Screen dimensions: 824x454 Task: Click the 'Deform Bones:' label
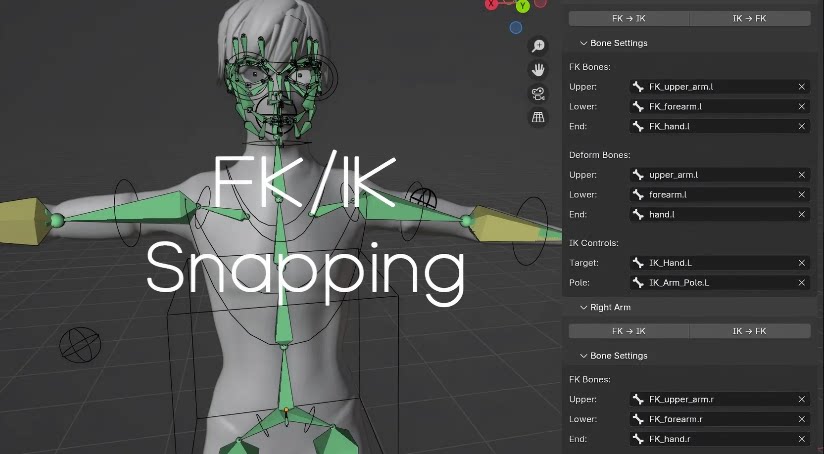point(600,155)
